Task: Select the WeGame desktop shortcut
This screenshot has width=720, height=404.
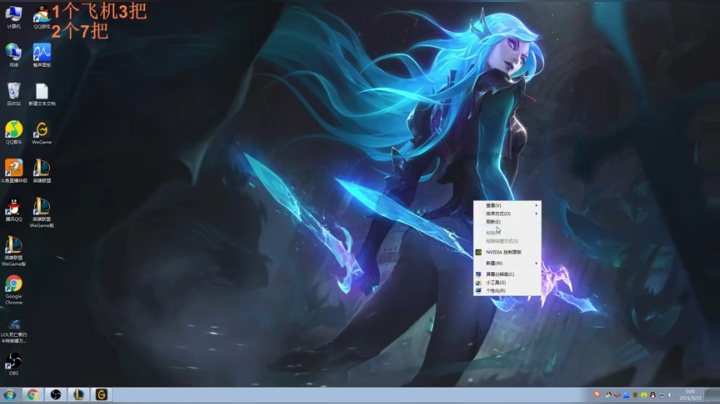Action: 42,133
